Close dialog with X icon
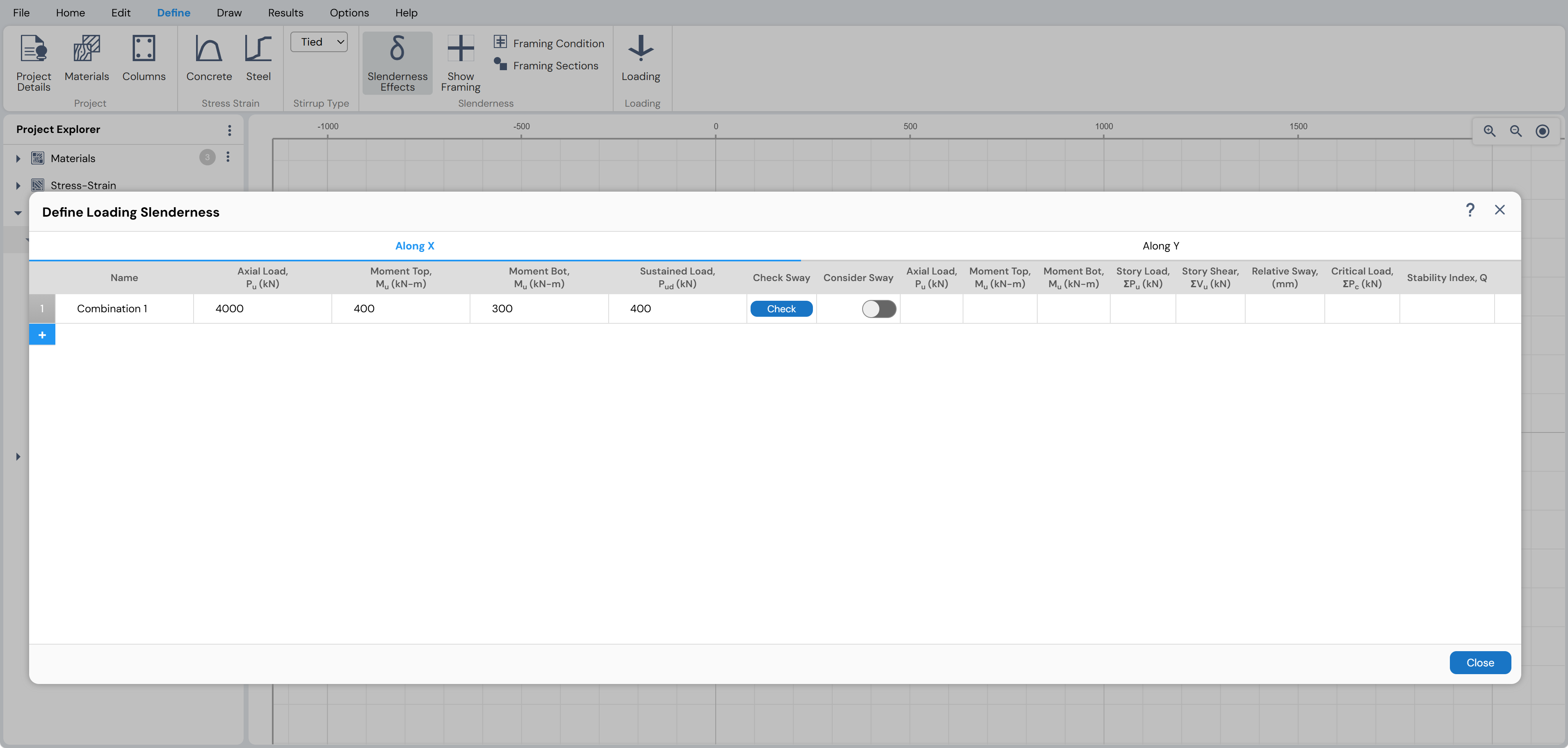This screenshot has height=748, width=1568. click(1500, 210)
